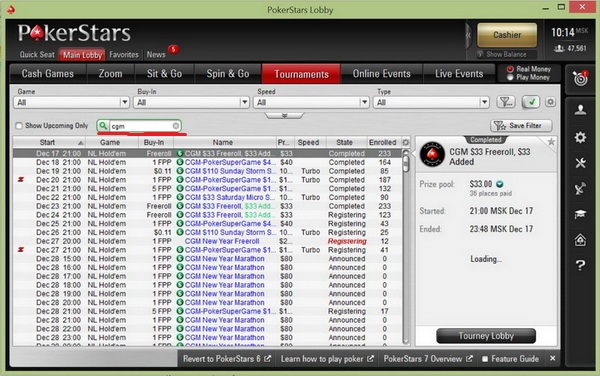Image resolution: width=600 pixels, height=376 pixels.
Task: Select the Dec 22 CGM $33 Saturday Micro row
Action: 207,197
